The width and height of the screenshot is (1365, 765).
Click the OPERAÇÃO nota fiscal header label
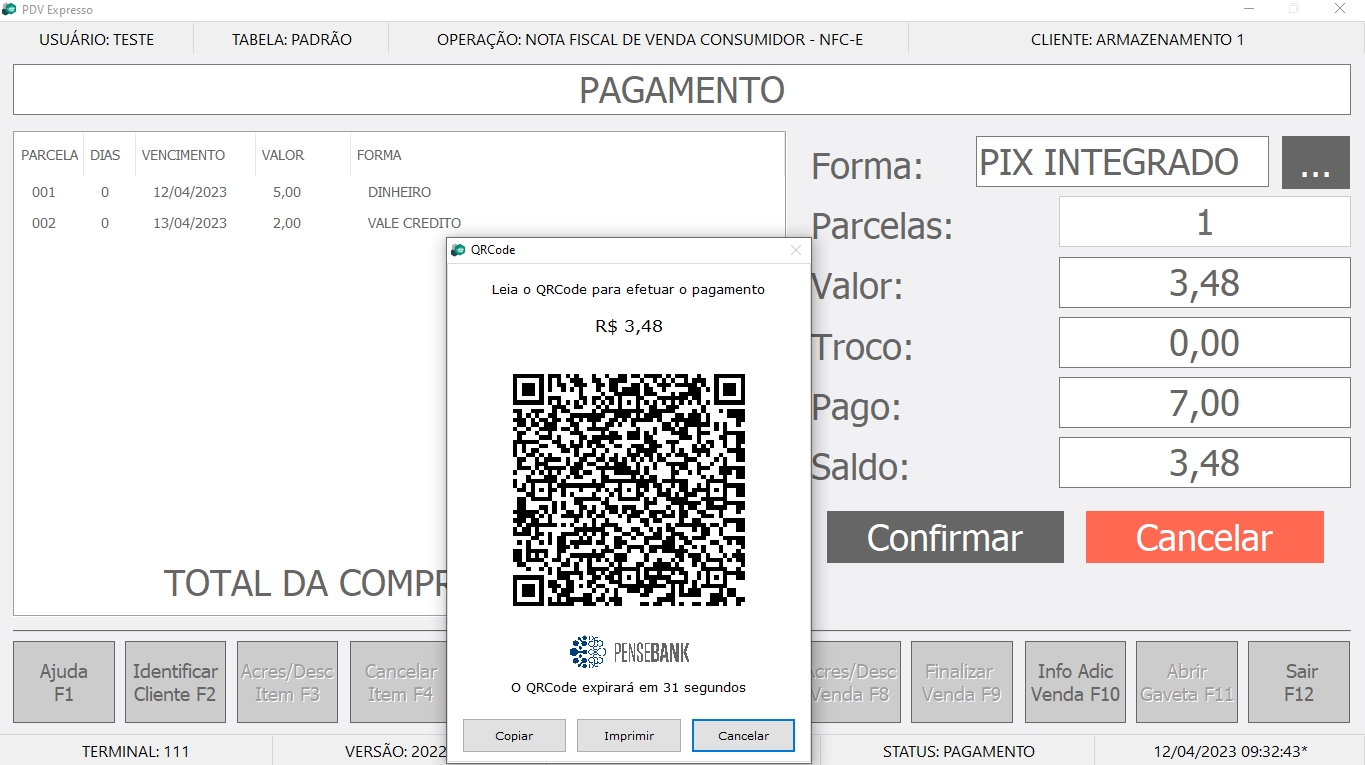[650, 40]
